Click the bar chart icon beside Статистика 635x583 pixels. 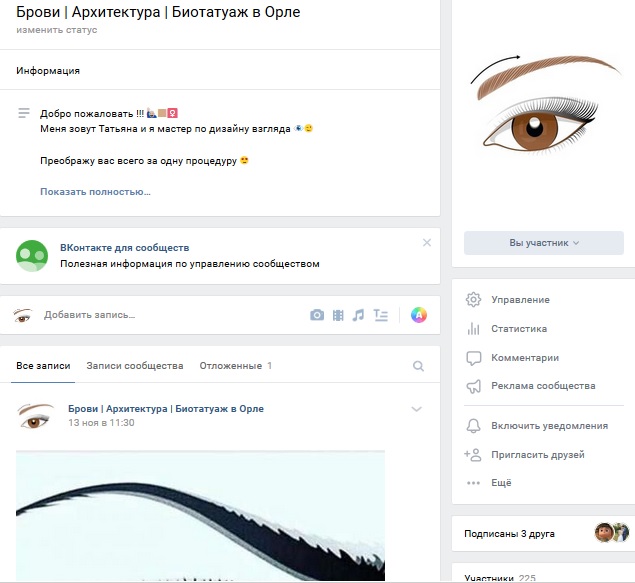click(x=473, y=329)
